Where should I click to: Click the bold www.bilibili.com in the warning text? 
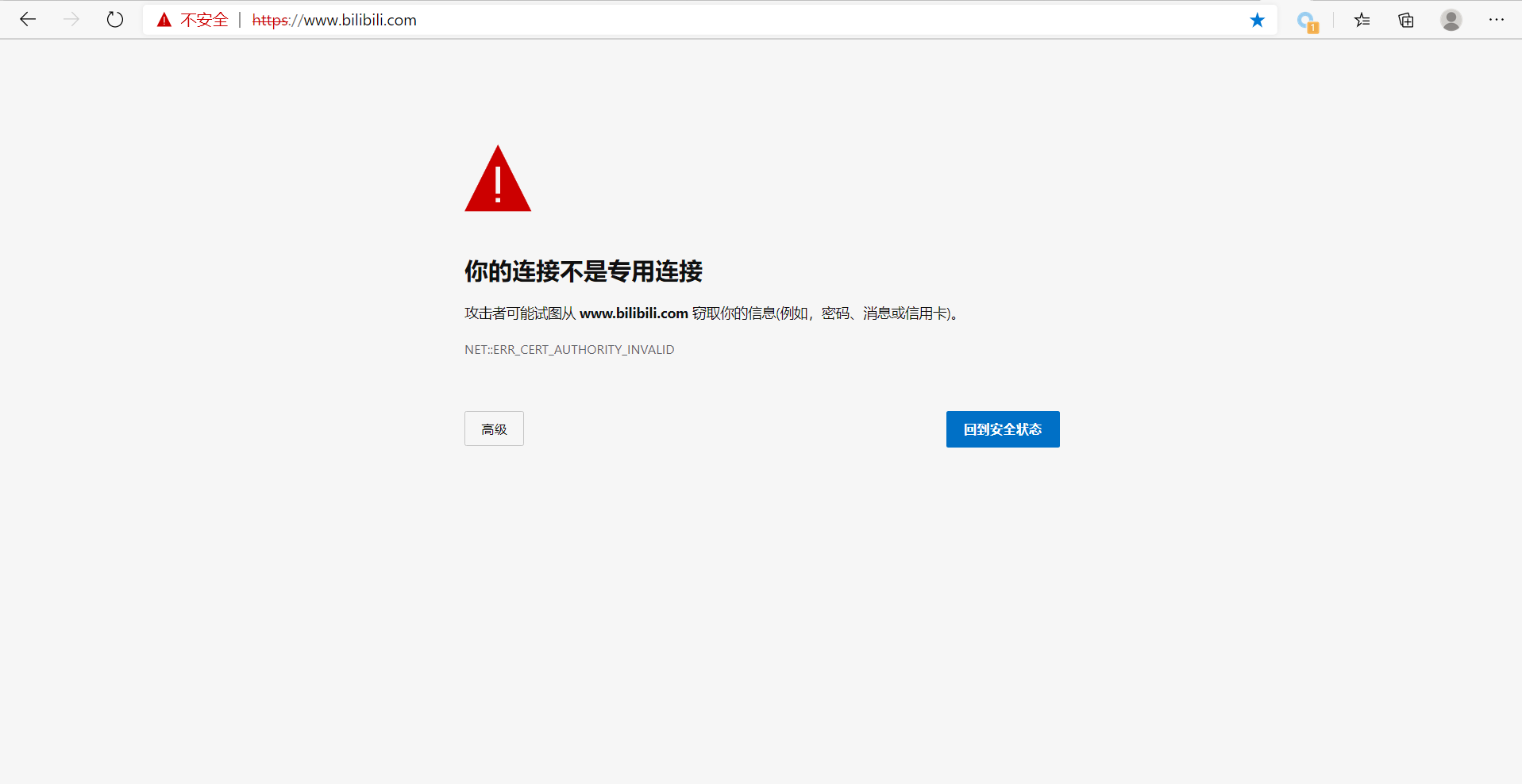tap(634, 313)
